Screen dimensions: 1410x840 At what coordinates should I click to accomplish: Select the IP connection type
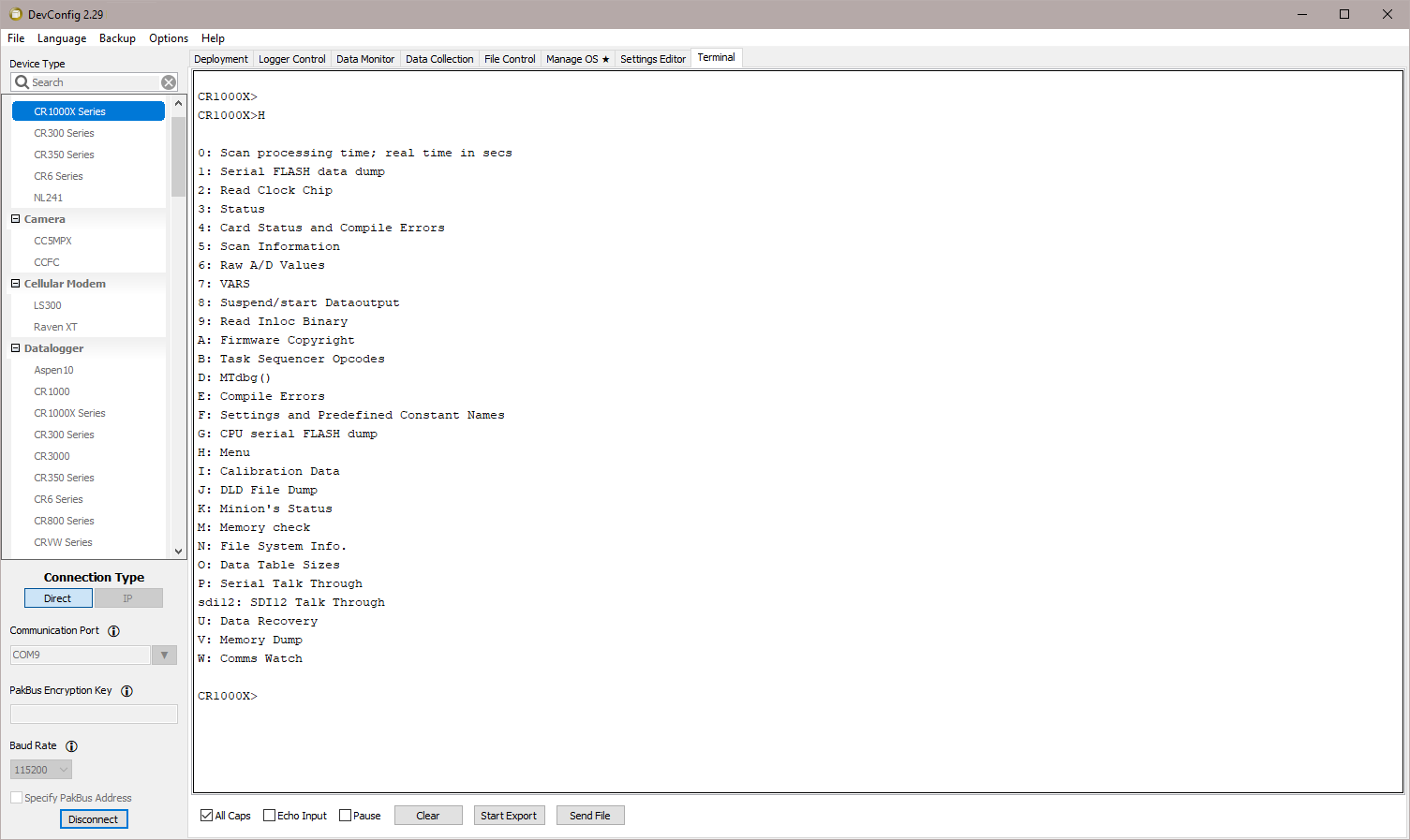pos(128,598)
